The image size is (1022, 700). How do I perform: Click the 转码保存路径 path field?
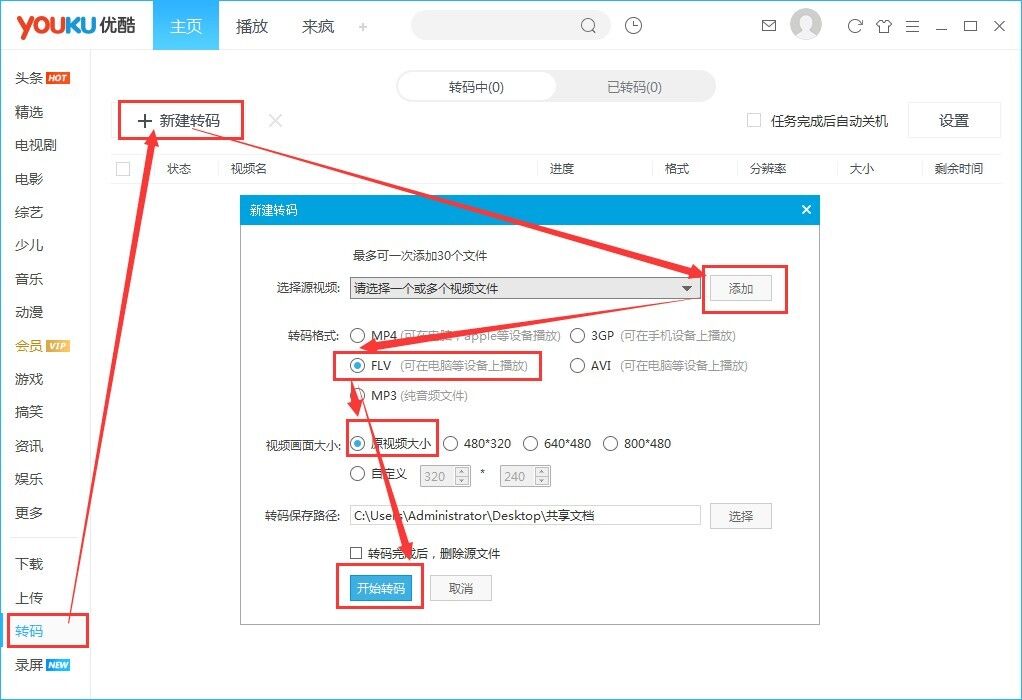coord(524,516)
